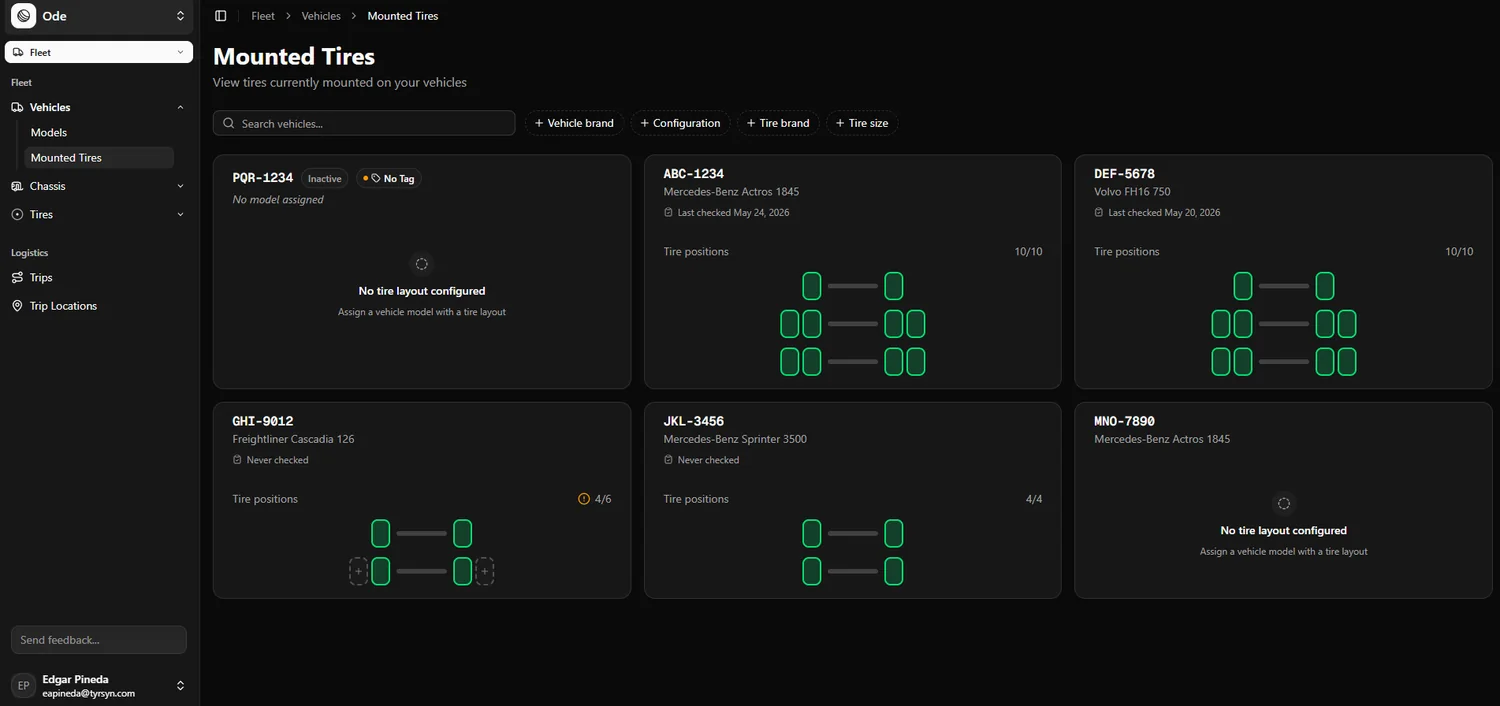Click the search magnifier icon
This screenshot has height=706, width=1500.
click(x=229, y=123)
